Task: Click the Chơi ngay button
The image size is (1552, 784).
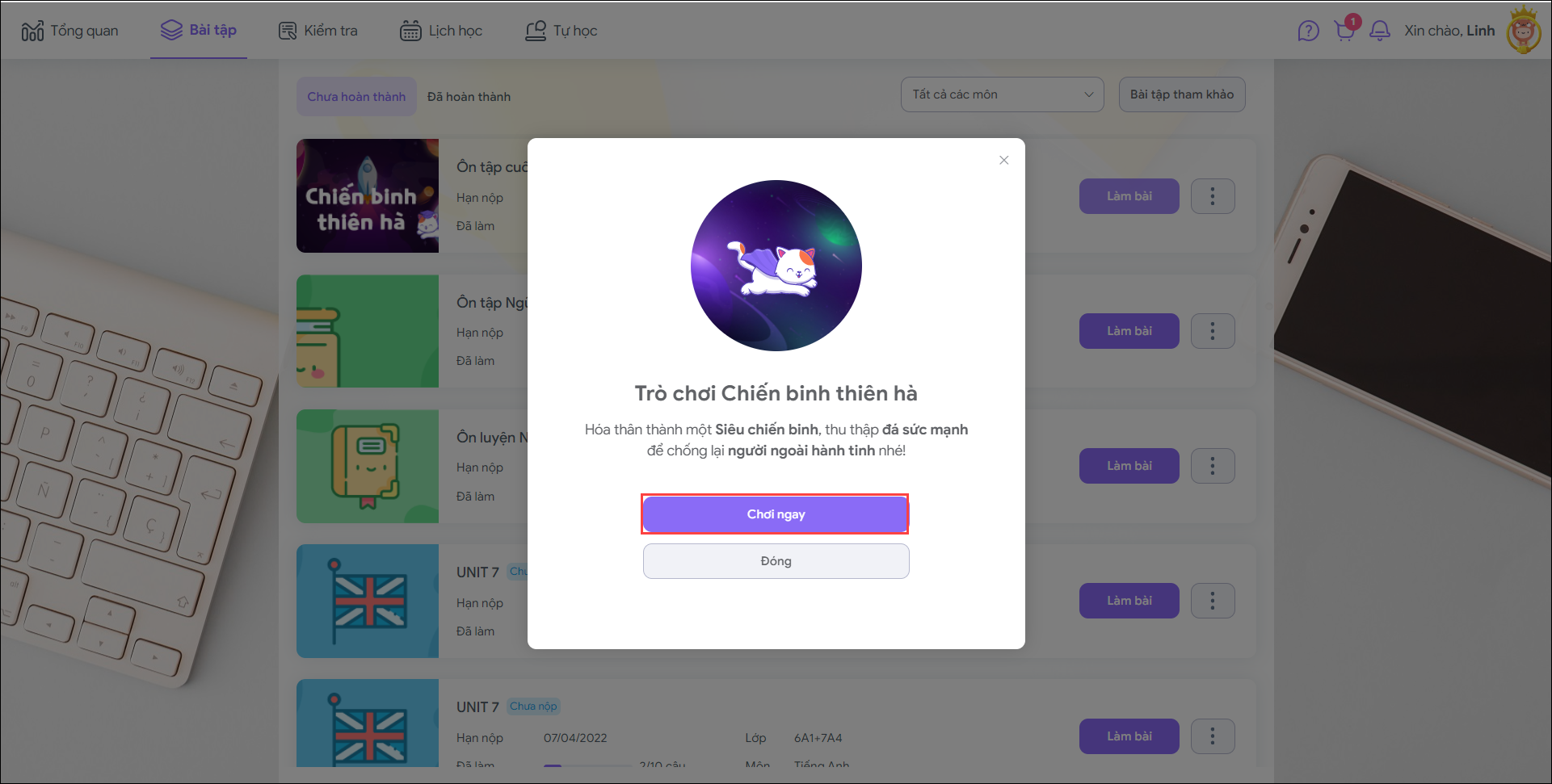Action: pos(776,514)
